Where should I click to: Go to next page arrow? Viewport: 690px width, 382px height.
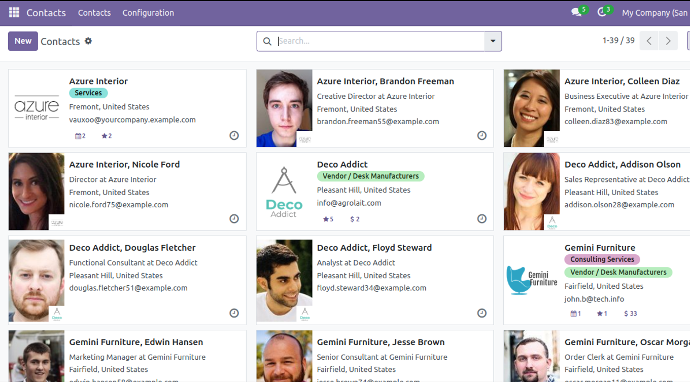pyautogui.click(x=668, y=41)
